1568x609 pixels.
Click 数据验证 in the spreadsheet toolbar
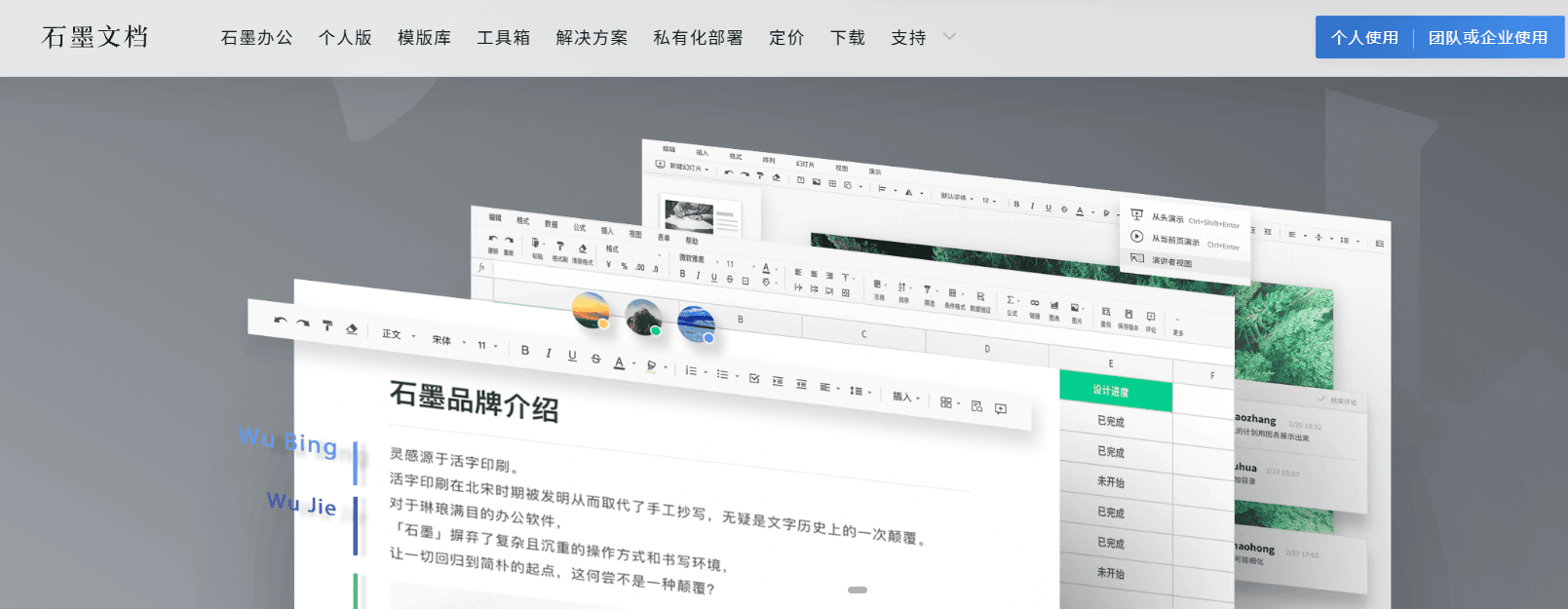[980, 302]
